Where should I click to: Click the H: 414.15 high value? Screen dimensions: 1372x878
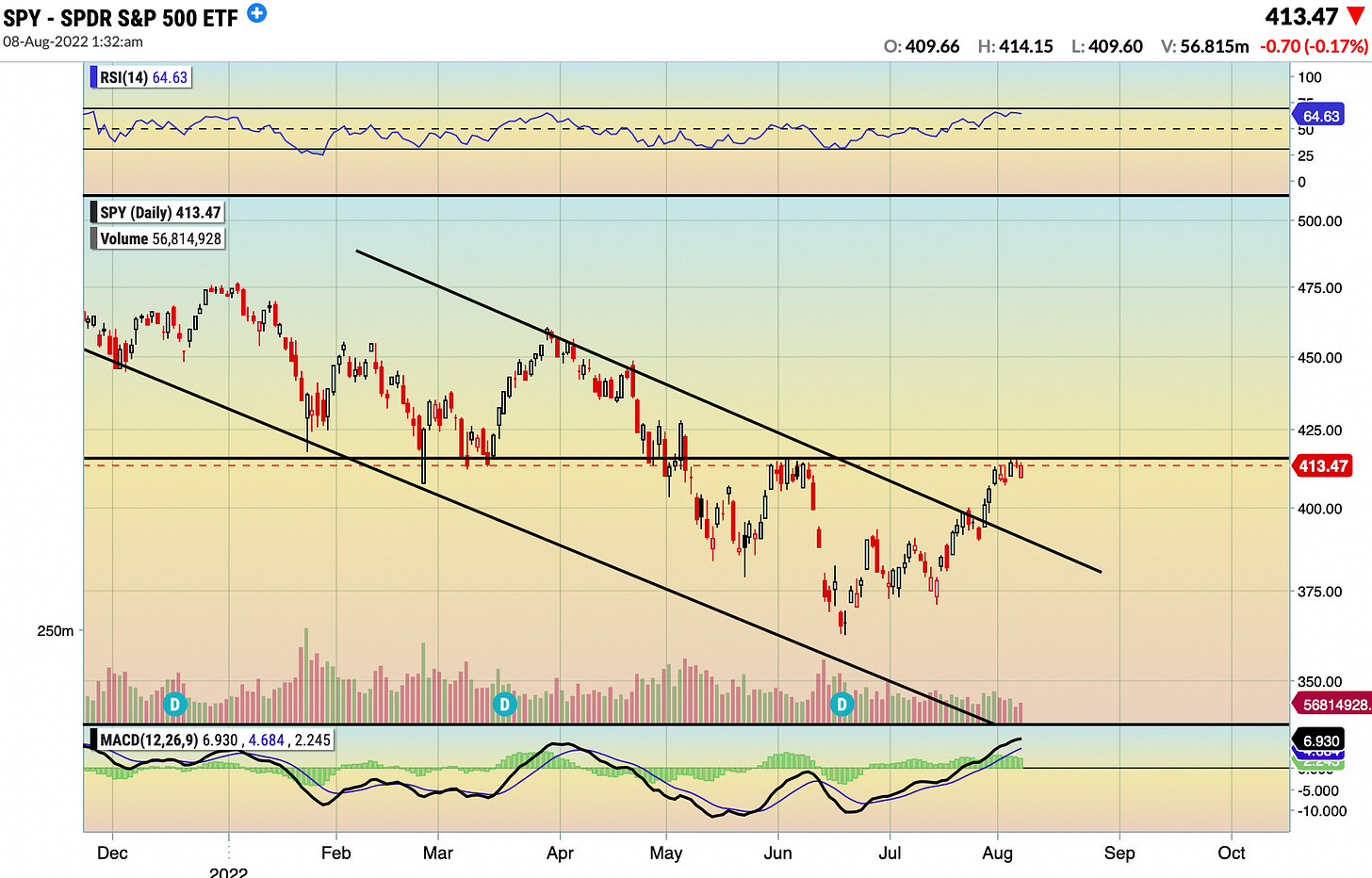[x=1016, y=46]
